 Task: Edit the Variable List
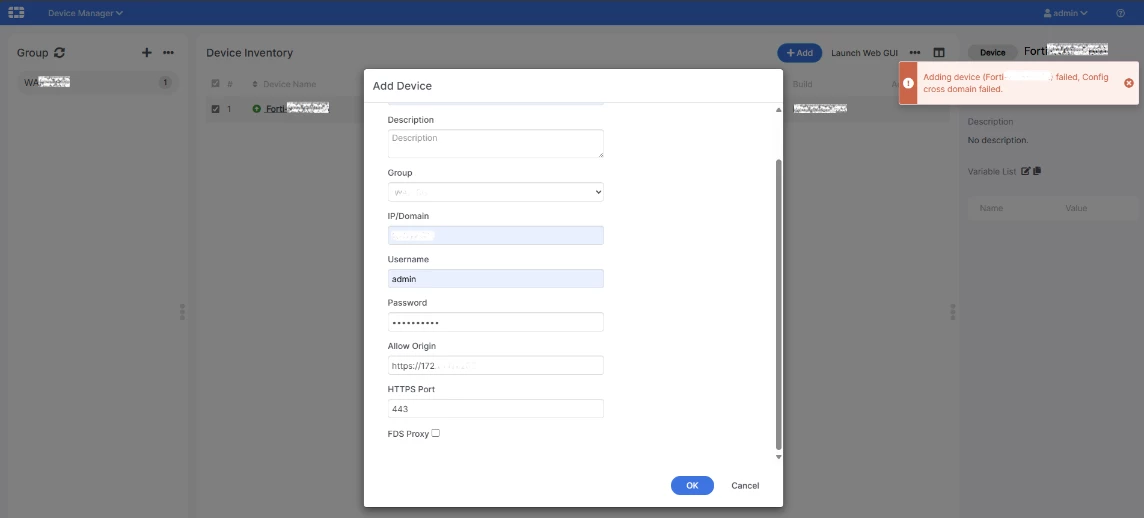pos(1026,171)
